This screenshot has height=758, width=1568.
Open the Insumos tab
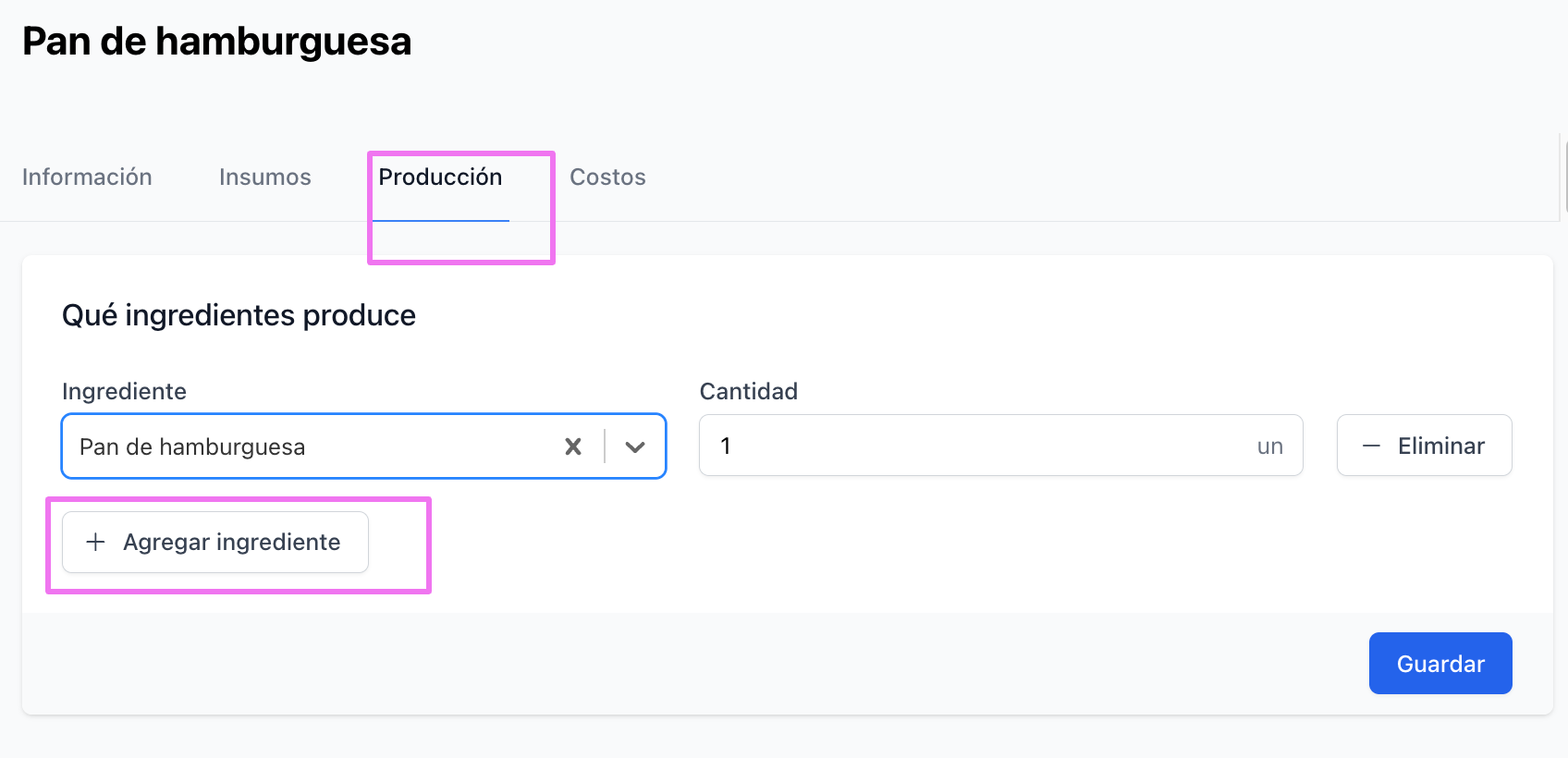265,177
